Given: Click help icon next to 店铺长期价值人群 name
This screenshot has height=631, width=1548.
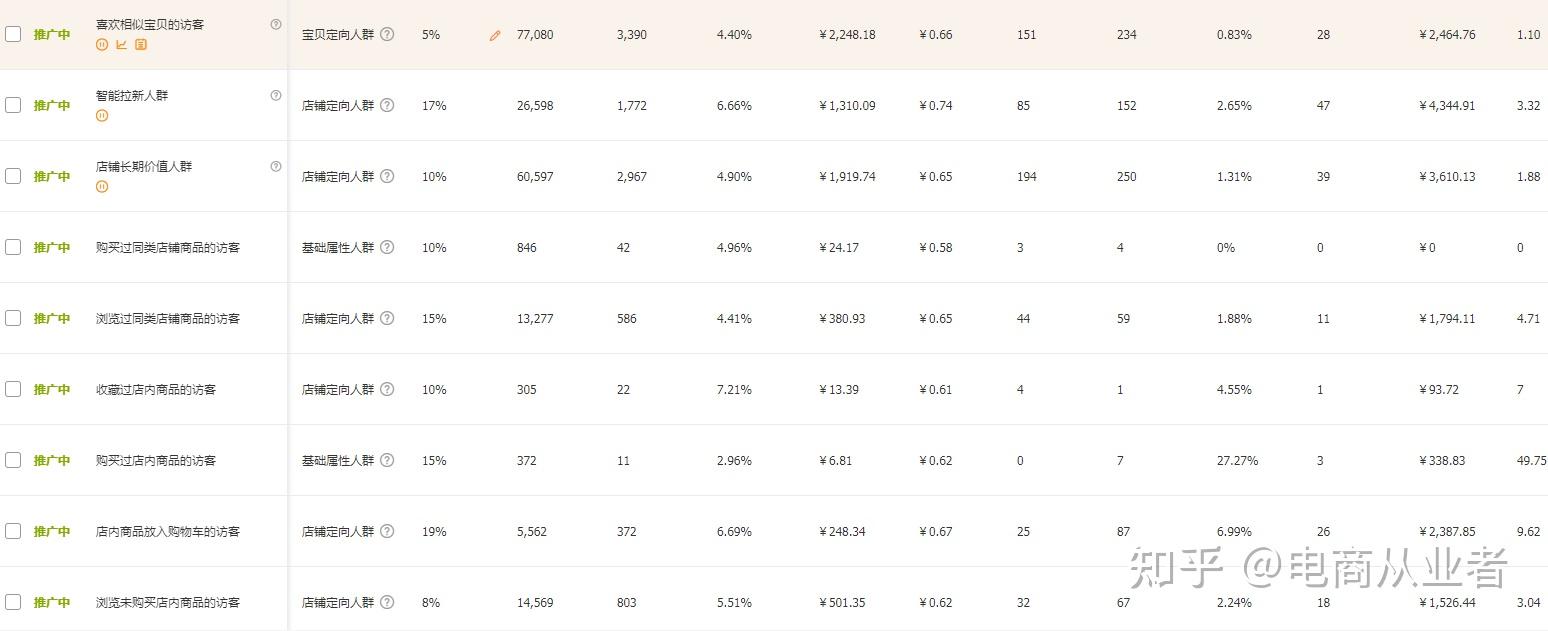Looking at the screenshot, I should click(276, 167).
